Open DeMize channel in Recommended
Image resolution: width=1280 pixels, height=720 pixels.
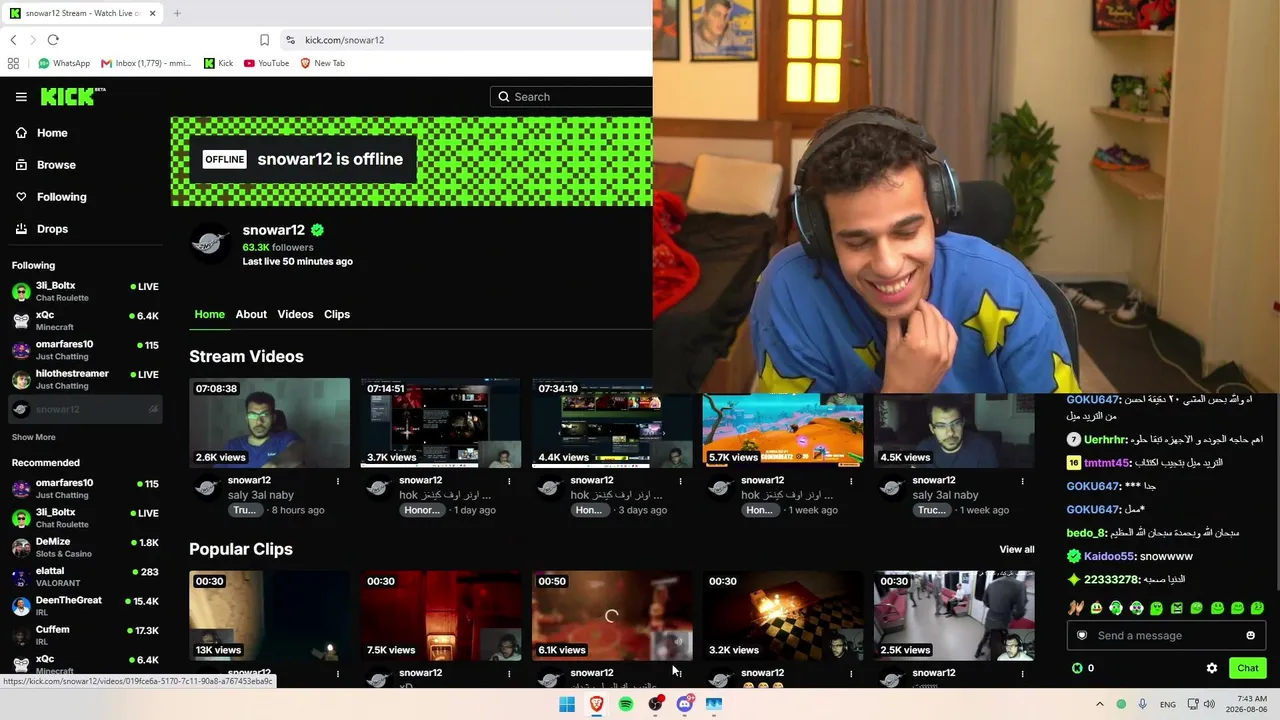pyautogui.click(x=85, y=547)
